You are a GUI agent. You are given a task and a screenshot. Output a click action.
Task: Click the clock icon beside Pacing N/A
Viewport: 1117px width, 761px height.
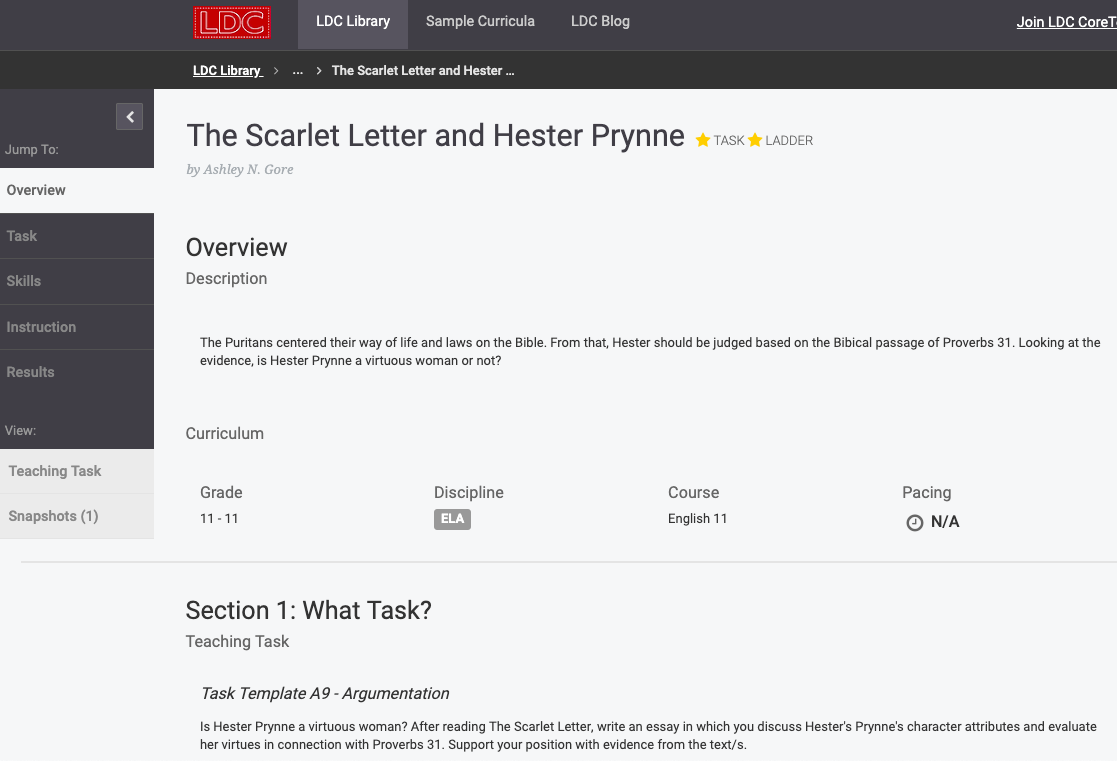pos(914,522)
